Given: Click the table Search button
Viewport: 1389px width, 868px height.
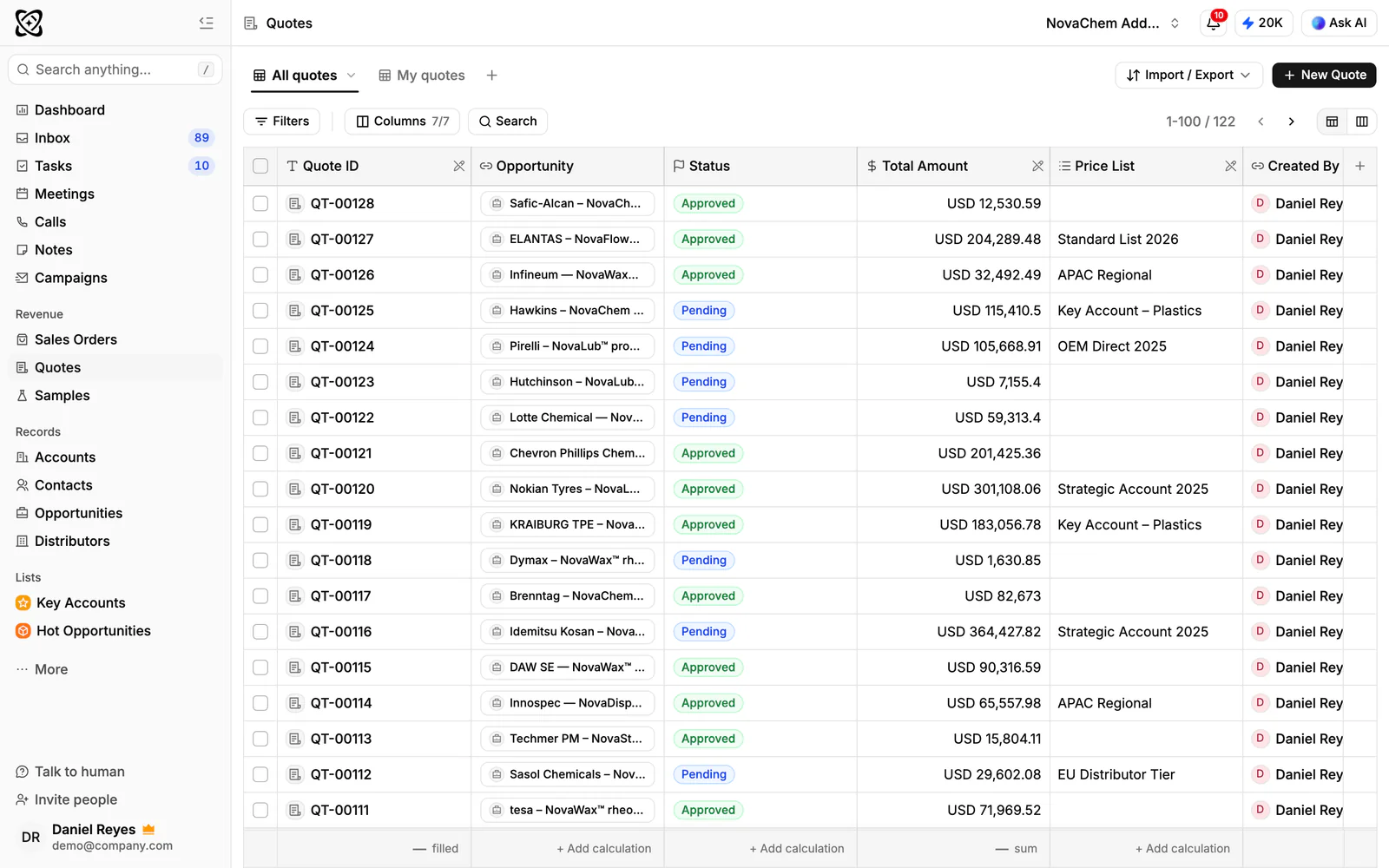Looking at the screenshot, I should [x=508, y=122].
